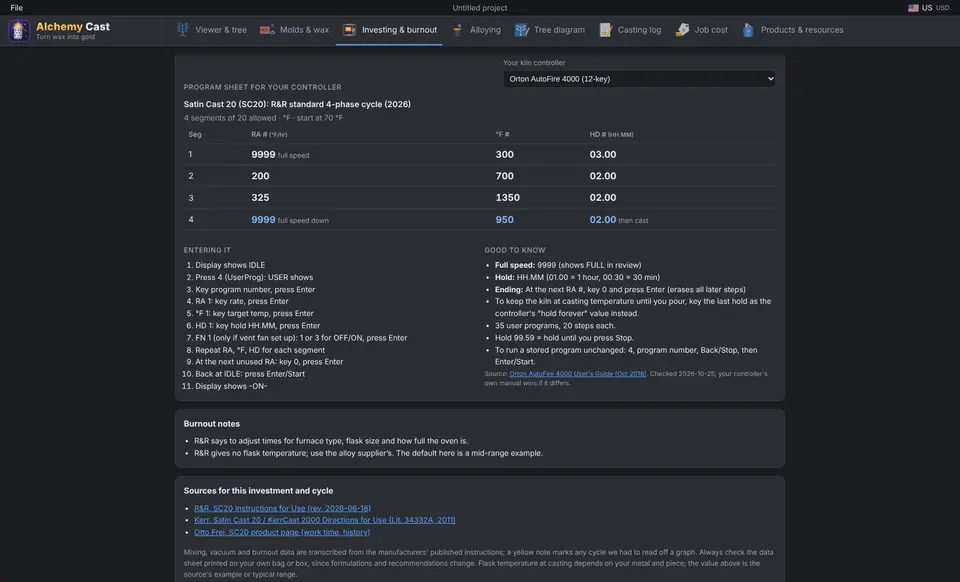Screen dimensions: 960x582
Task: Switch to the Casting log tab
Action: (x=631, y=30)
